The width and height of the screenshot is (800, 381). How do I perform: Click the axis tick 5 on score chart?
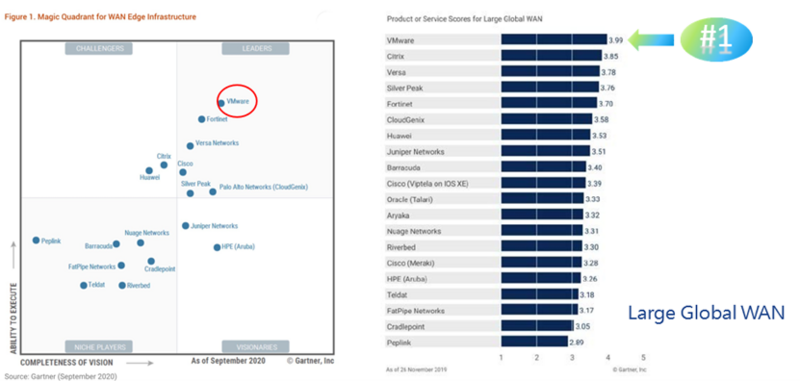(x=643, y=358)
